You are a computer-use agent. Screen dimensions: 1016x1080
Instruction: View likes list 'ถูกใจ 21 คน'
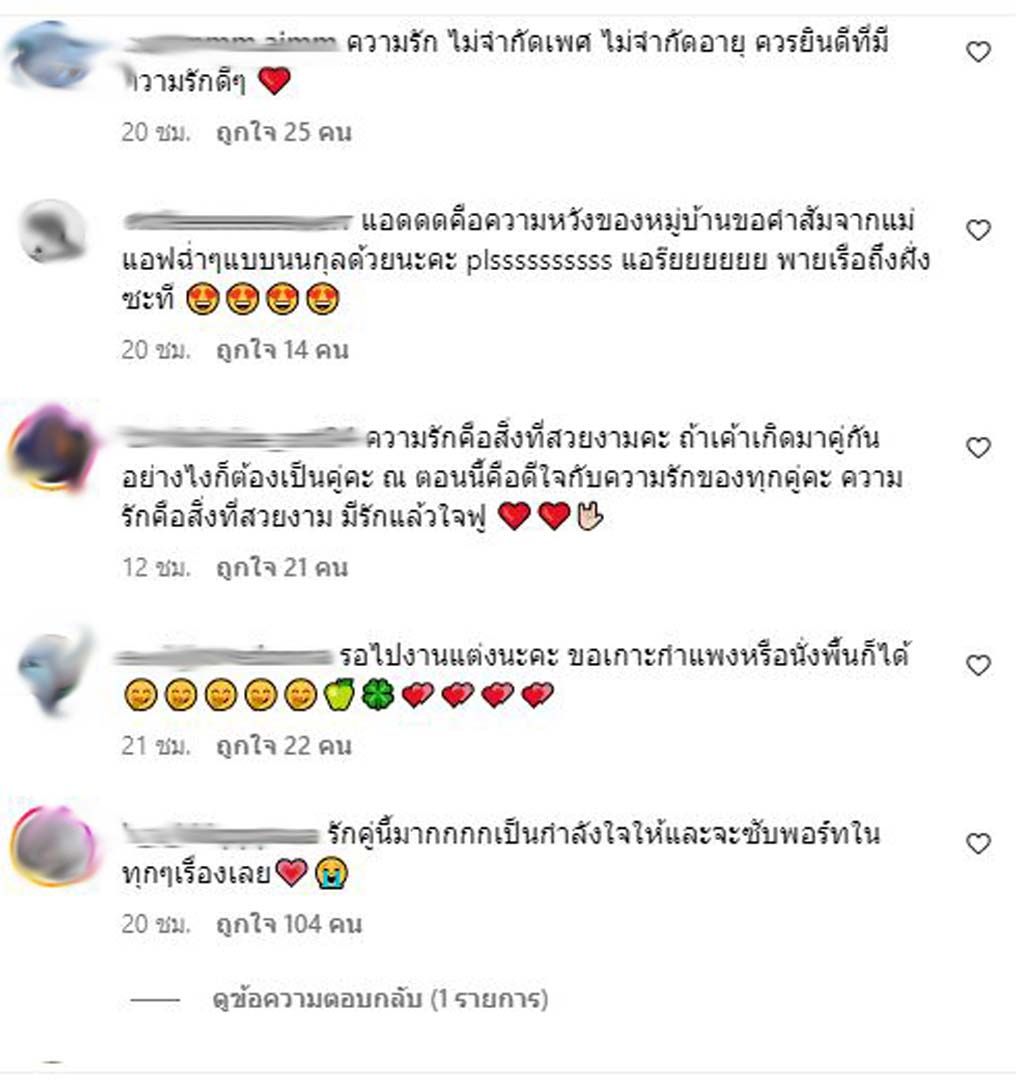click(x=282, y=568)
